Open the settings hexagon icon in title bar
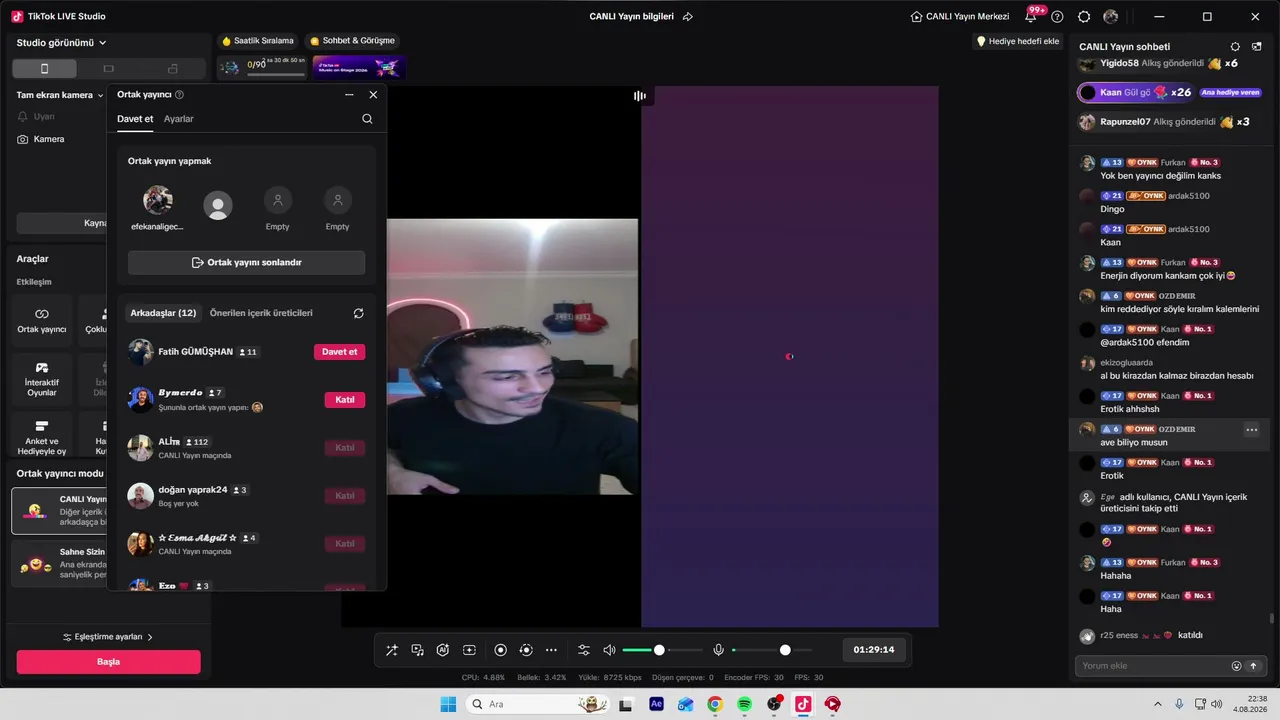 1084,17
